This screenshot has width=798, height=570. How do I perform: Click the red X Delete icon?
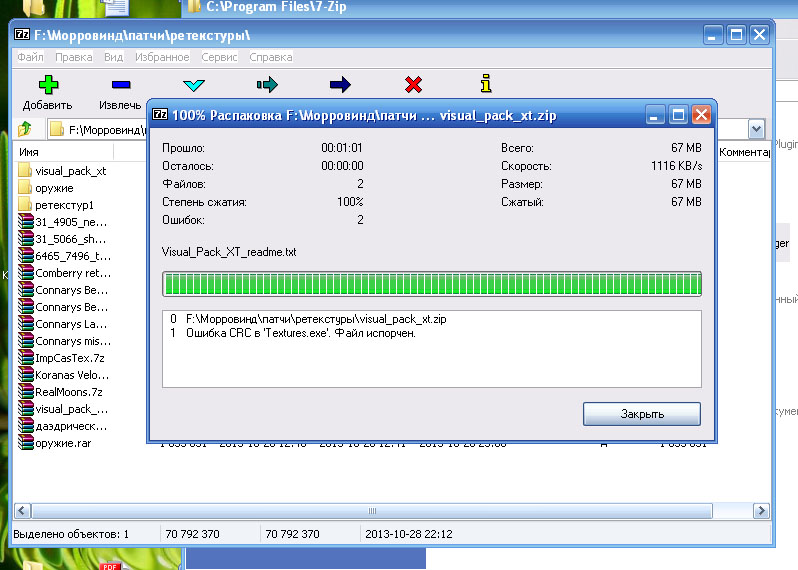pyautogui.click(x=413, y=84)
